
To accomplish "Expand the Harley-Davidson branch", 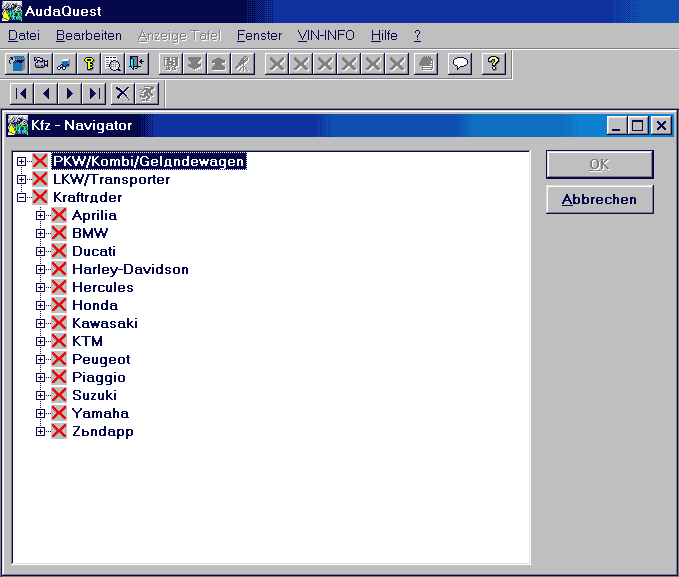I will (x=40, y=269).
